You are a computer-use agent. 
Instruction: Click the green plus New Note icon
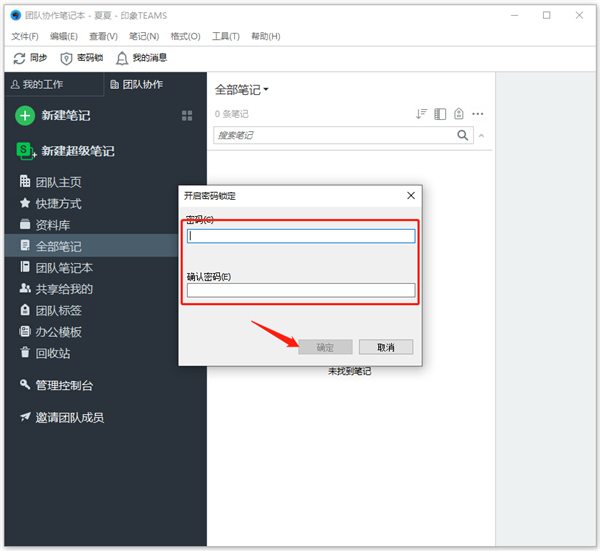pos(25,116)
